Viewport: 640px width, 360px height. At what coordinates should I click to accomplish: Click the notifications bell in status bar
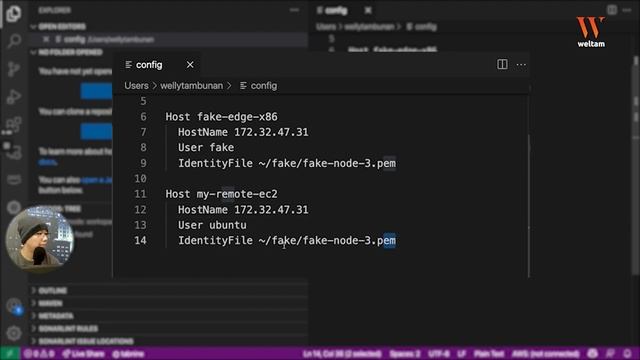627,354
